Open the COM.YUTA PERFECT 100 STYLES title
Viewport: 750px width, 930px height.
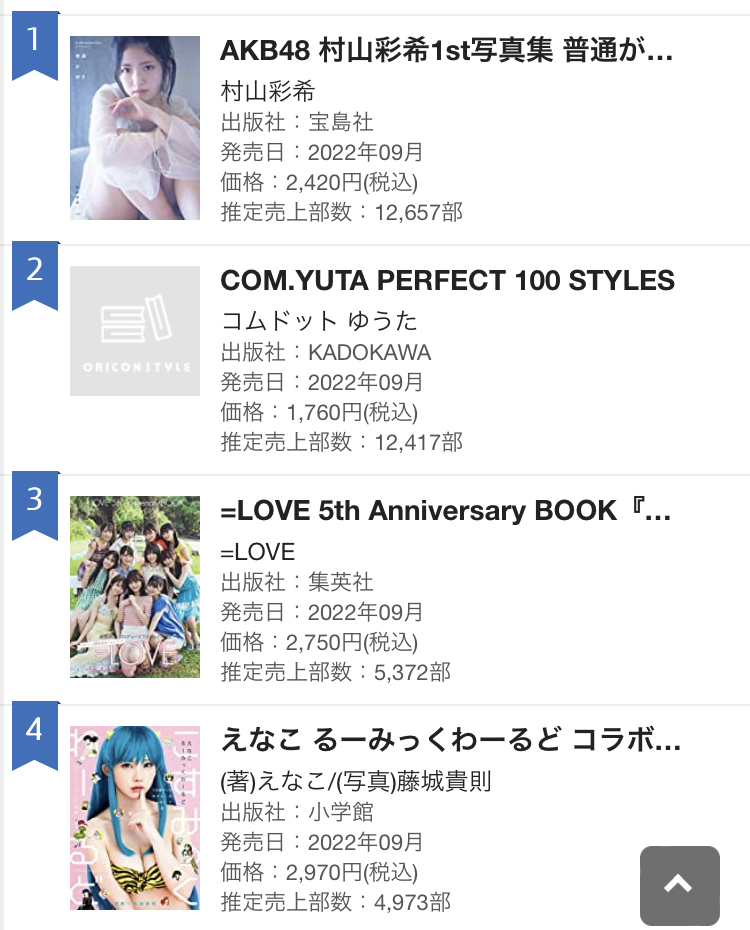coord(447,281)
